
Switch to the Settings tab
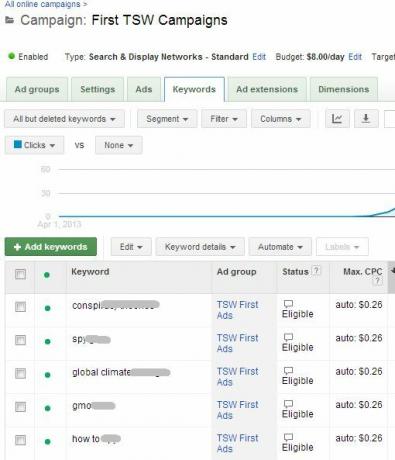[x=98, y=89]
